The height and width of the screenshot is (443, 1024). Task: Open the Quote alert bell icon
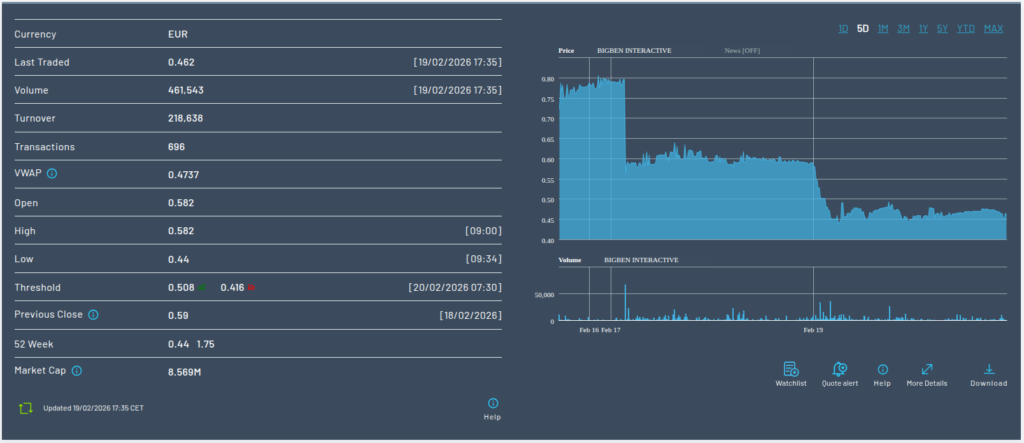point(839,369)
